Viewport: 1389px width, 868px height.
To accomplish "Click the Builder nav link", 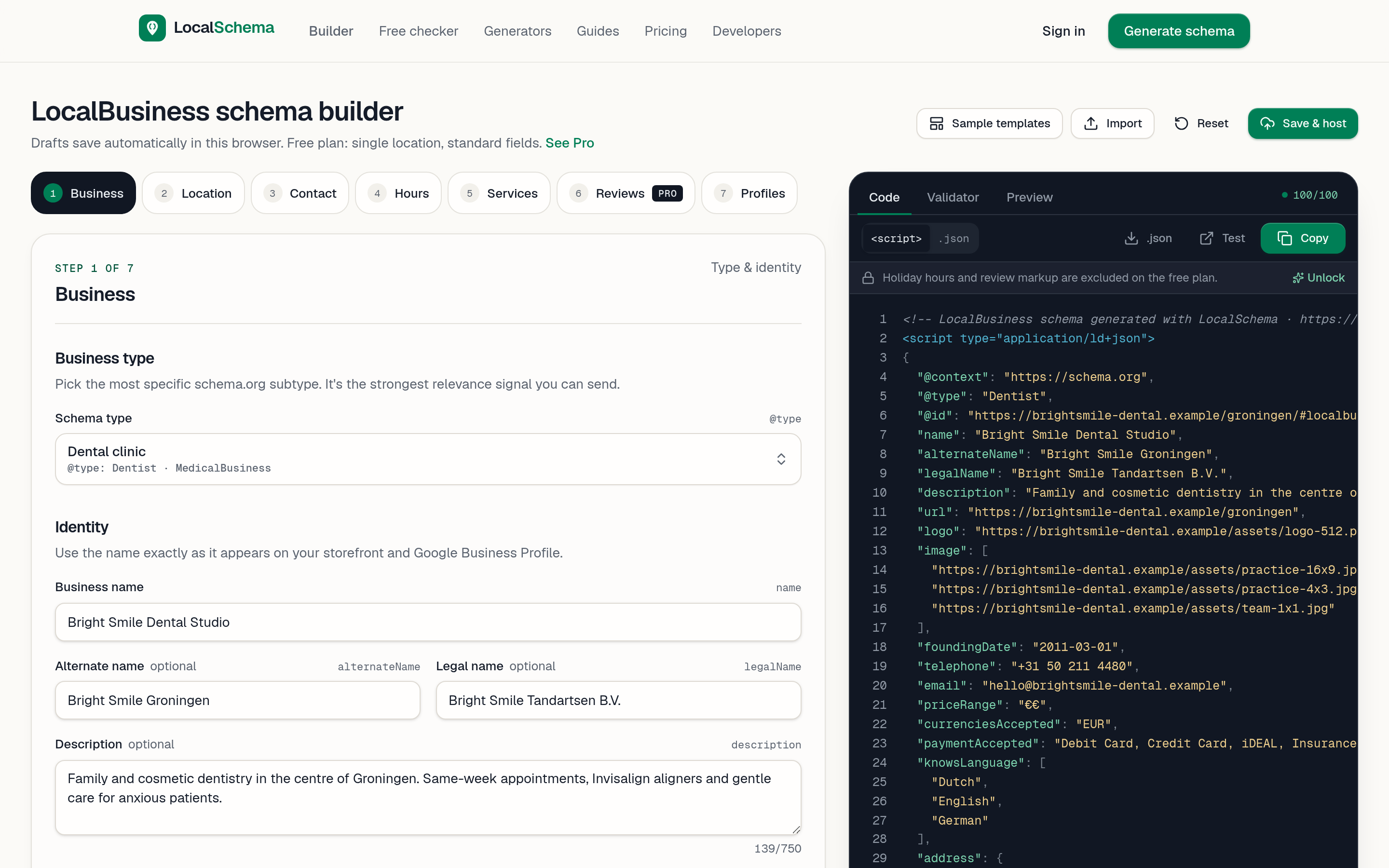I will point(331,31).
